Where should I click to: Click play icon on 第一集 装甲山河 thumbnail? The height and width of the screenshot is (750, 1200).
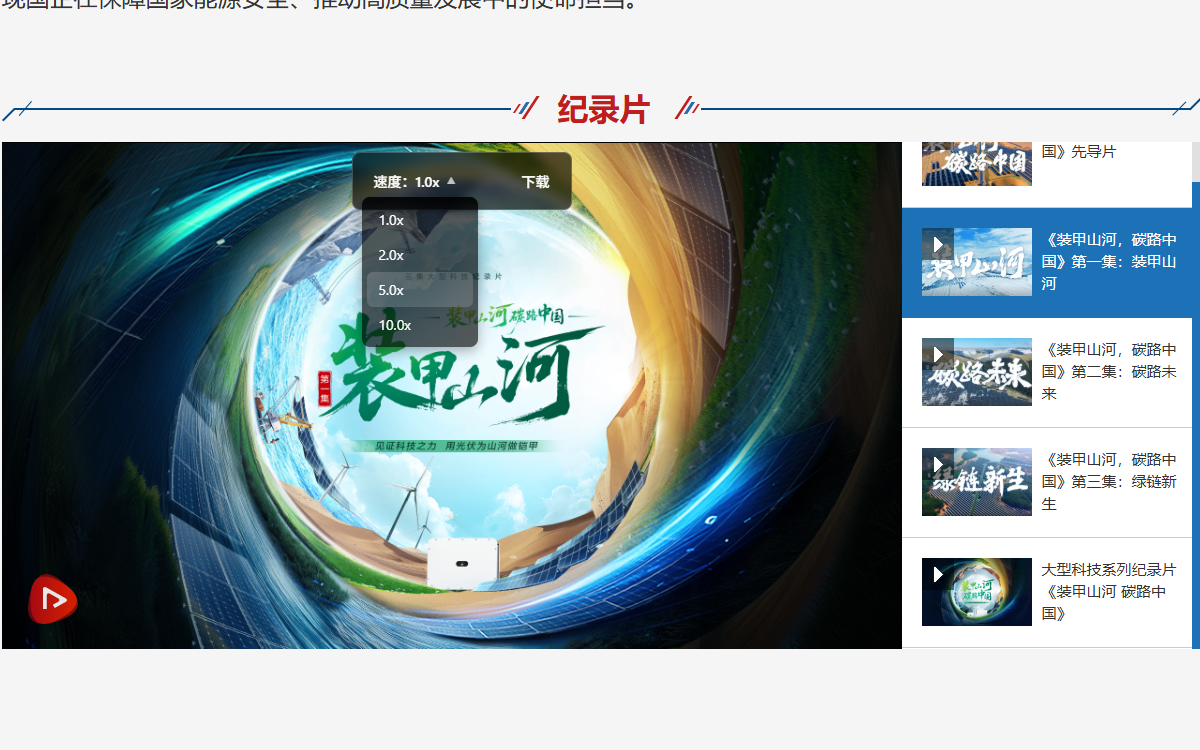tap(938, 244)
